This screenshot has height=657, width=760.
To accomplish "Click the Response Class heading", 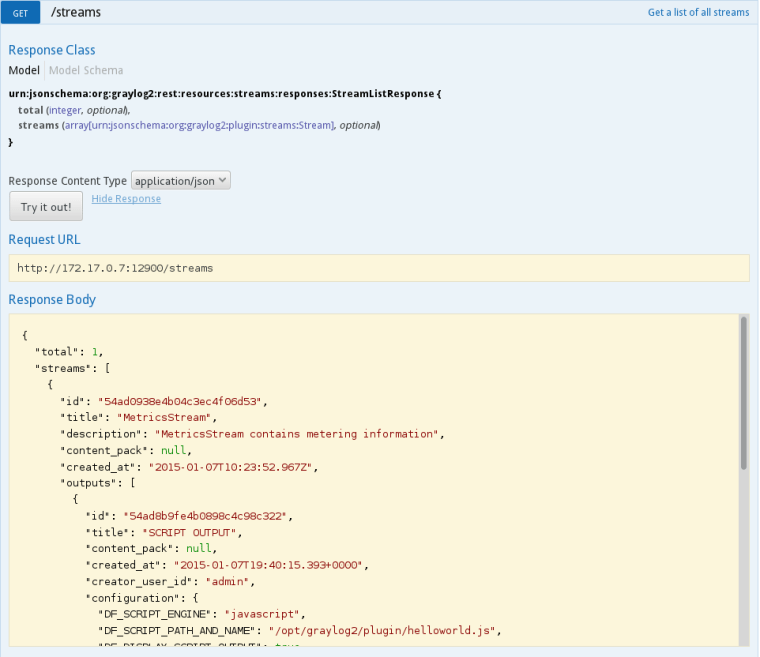I will click(x=52, y=50).
